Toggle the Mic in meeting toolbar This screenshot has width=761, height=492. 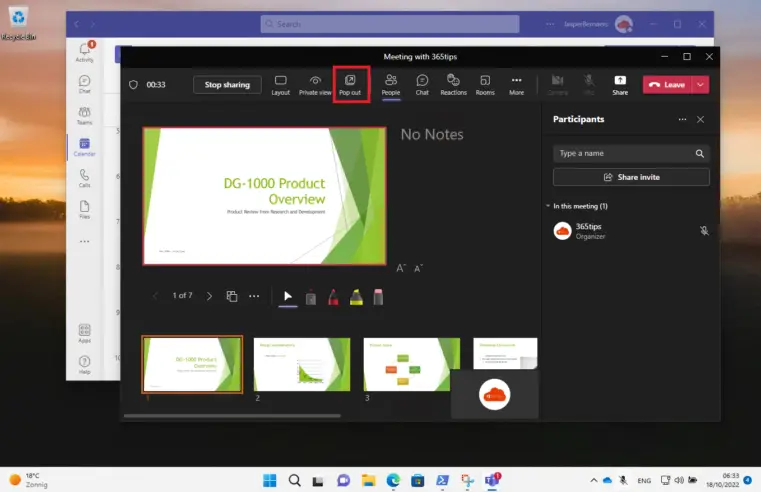point(589,85)
